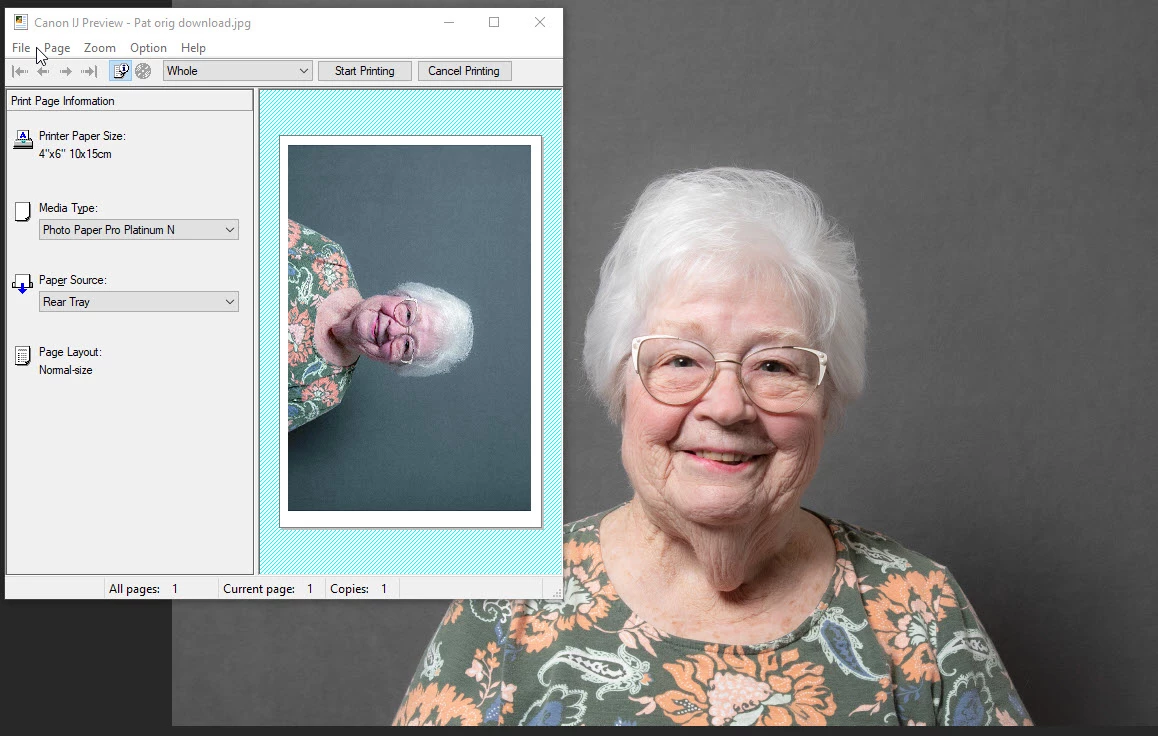
Task: Toggle the Print Page Information view icon
Action: pyautogui.click(x=120, y=71)
